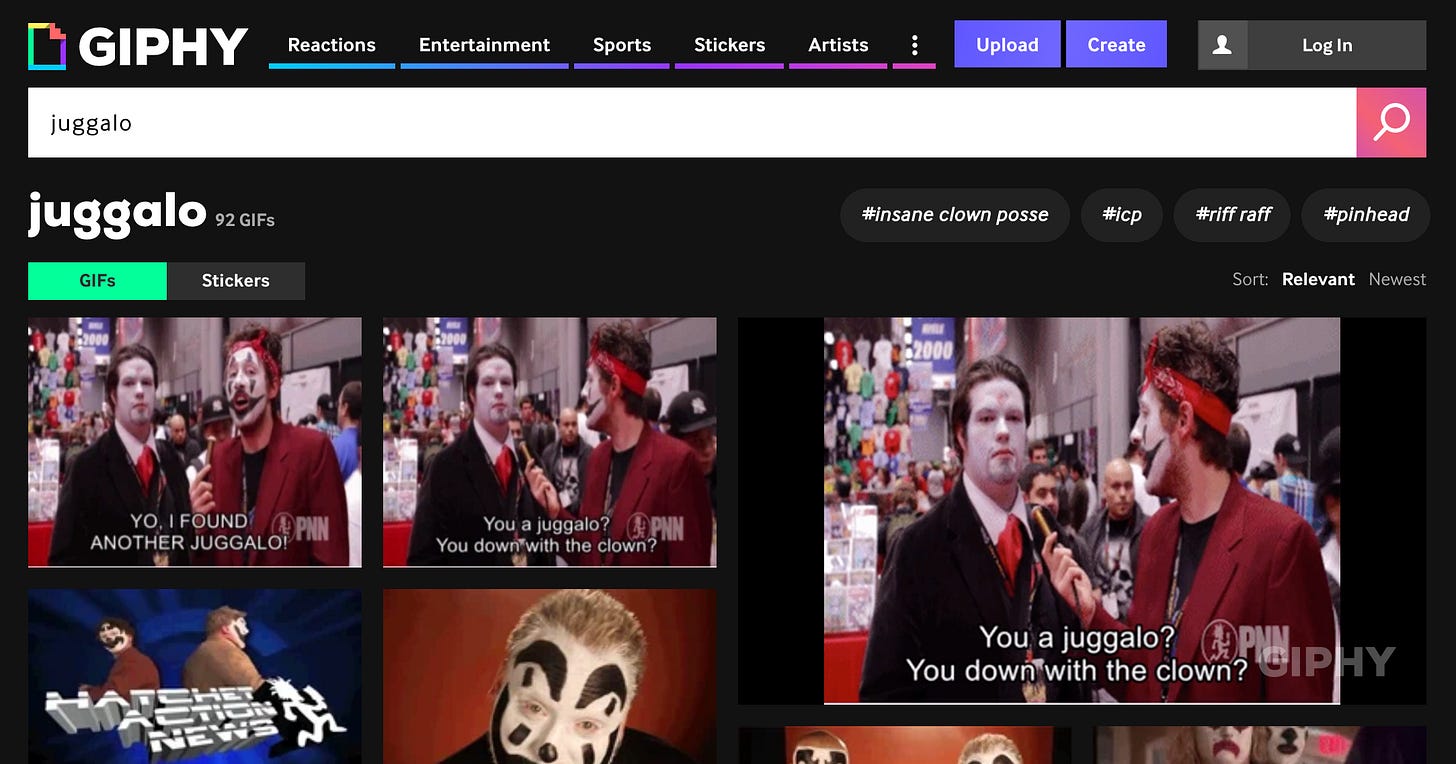This screenshot has height=764, width=1456.
Task: Open the large 'You a juggalo?' GIF
Action: (x=1082, y=511)
